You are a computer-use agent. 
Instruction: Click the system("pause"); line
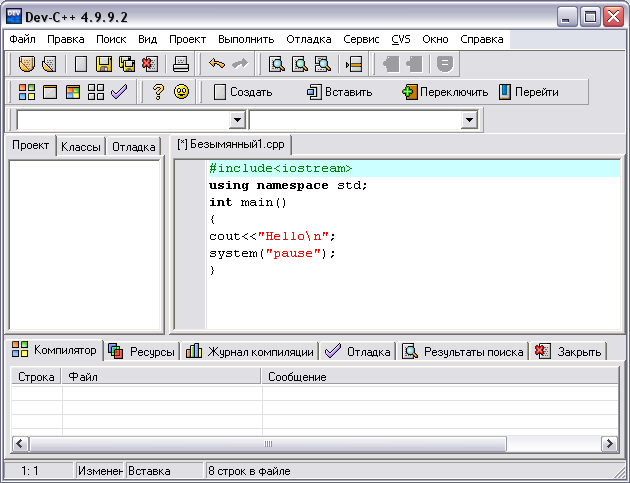(272, 253)
